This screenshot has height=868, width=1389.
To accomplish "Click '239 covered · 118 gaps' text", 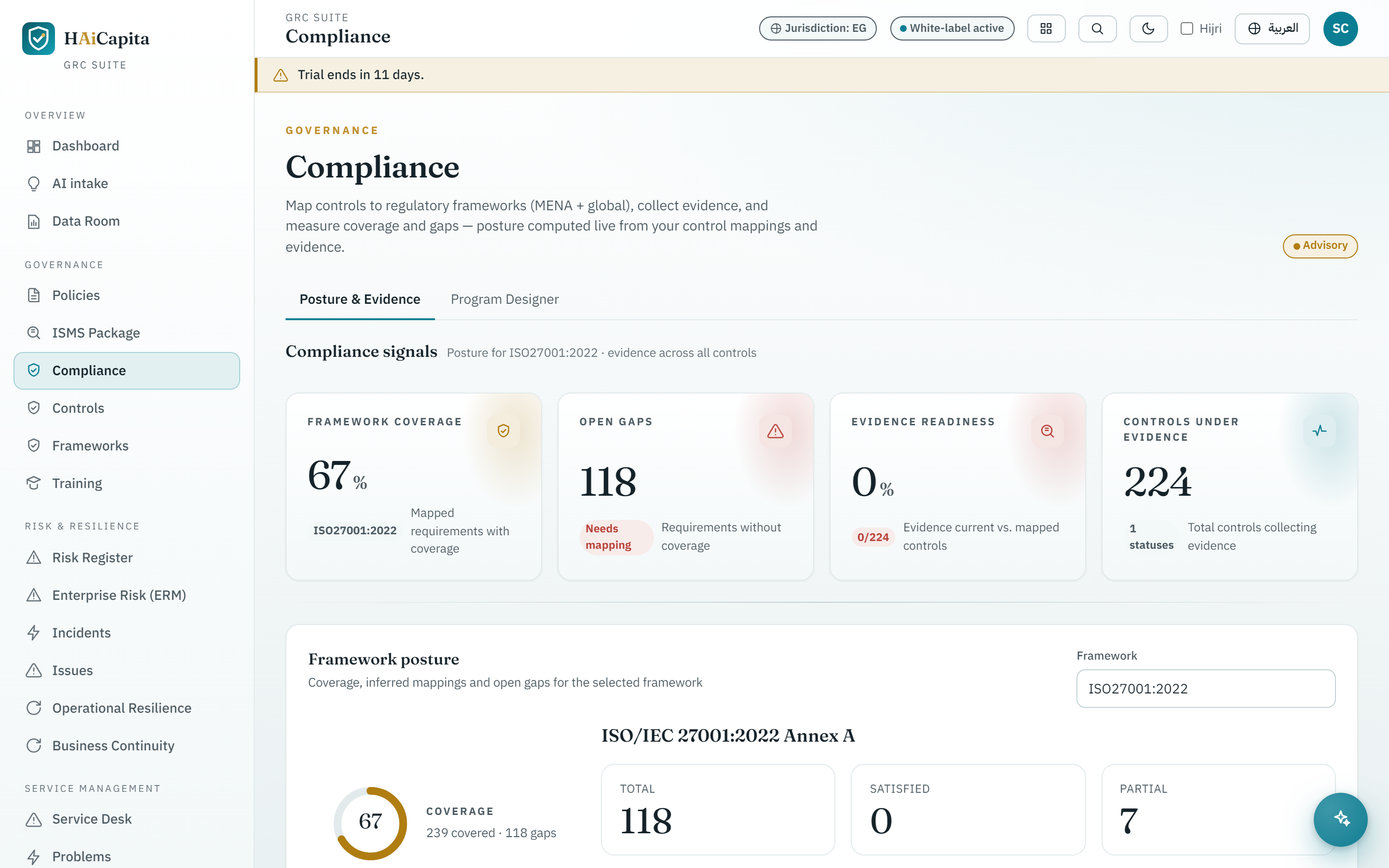I will 491,833.
